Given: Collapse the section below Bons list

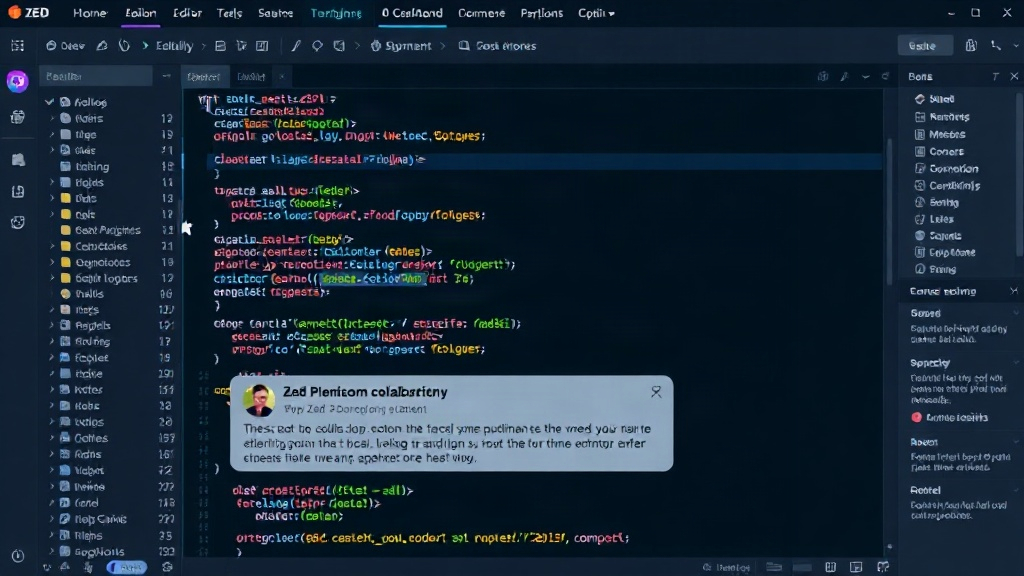Looking at the screenshot, I should 1014,291.
